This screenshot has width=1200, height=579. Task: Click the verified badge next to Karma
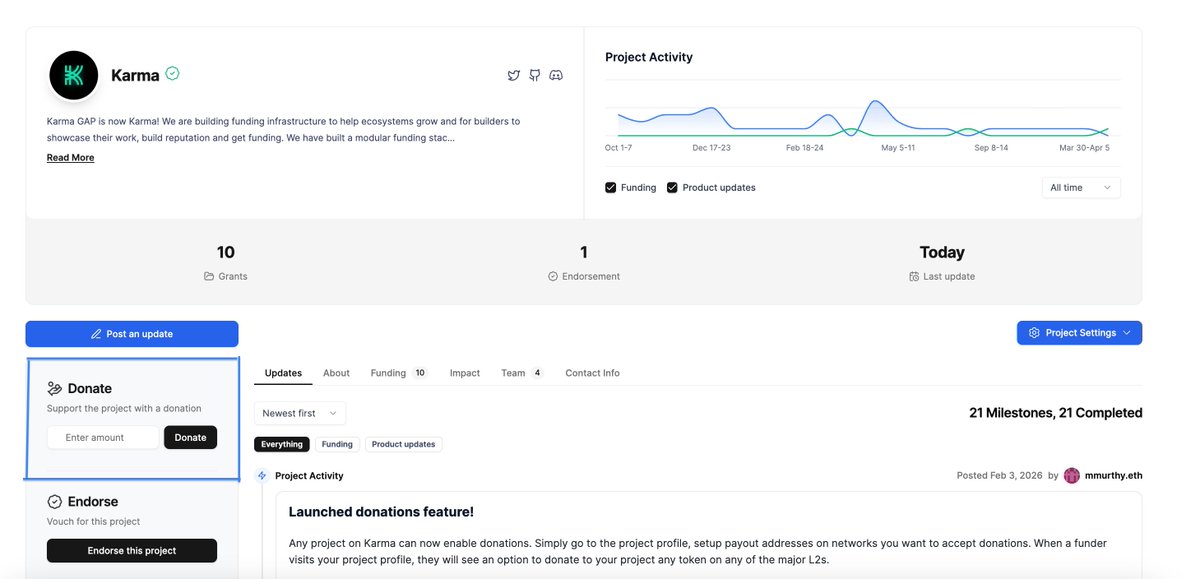173,74
